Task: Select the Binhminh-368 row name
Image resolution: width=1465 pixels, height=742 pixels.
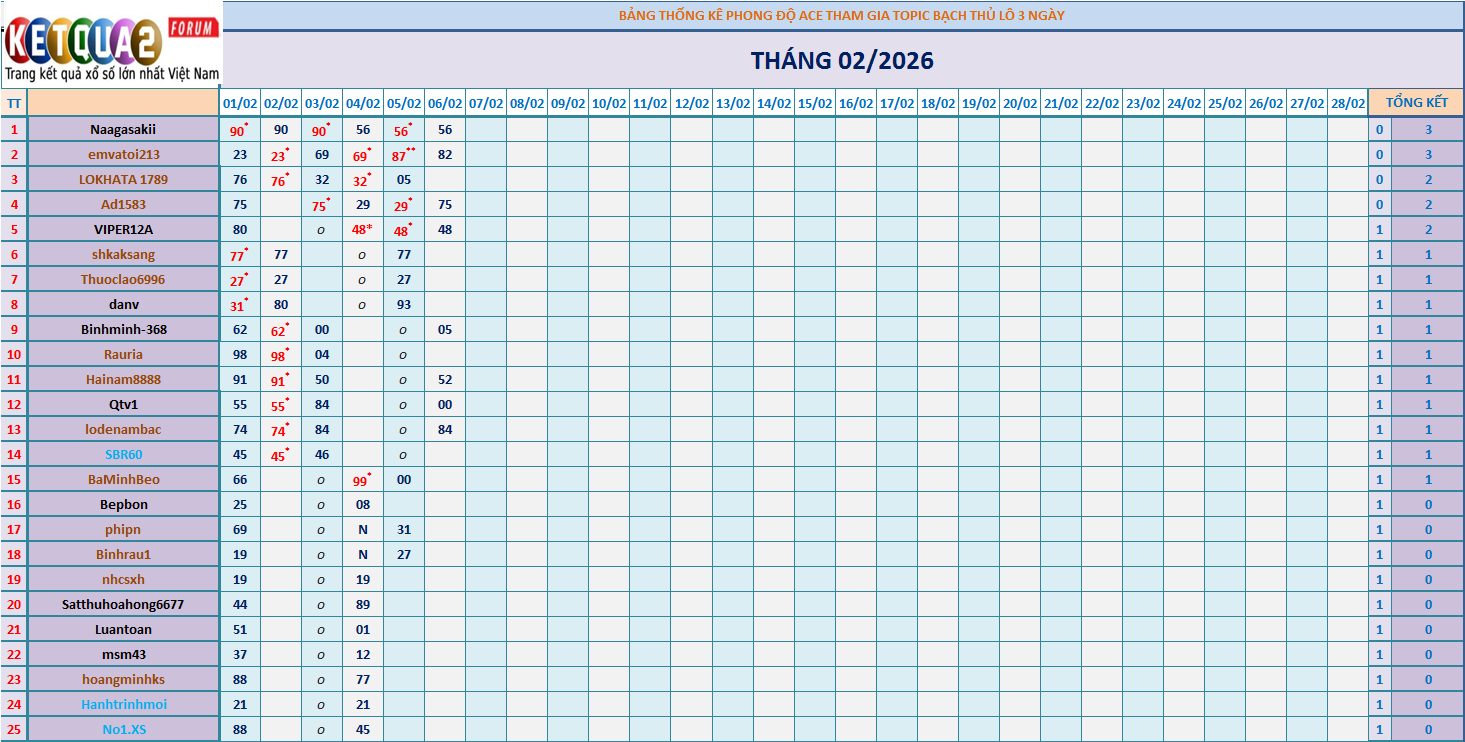Action: coord(123,329)
